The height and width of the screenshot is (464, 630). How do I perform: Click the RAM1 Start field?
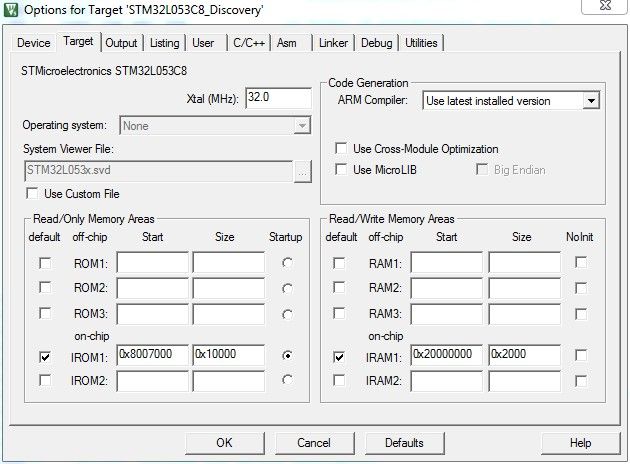(x=447, y=262)
